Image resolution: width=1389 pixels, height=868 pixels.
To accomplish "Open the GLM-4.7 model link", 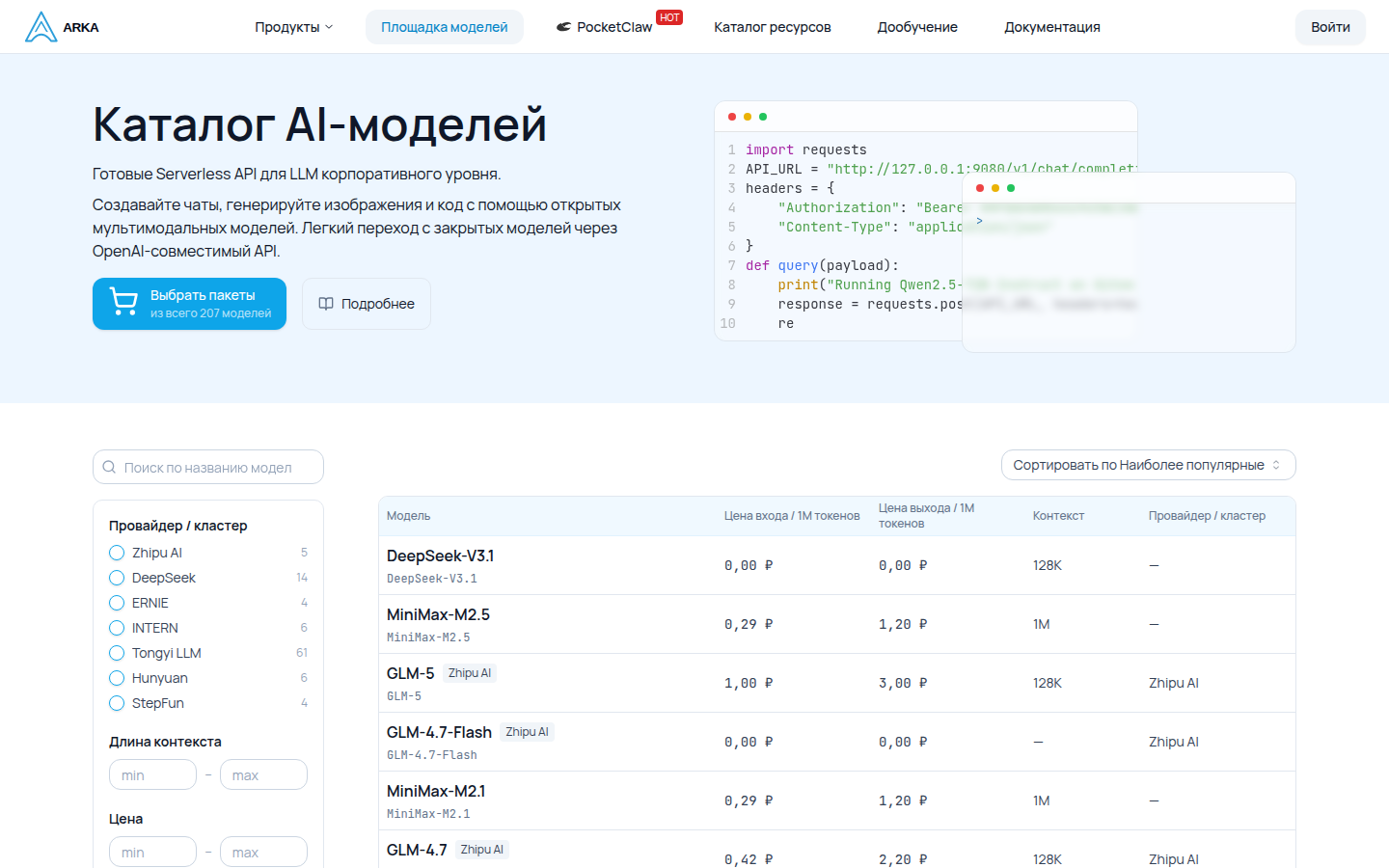I will pyautogui.click(x=417, y=850).
